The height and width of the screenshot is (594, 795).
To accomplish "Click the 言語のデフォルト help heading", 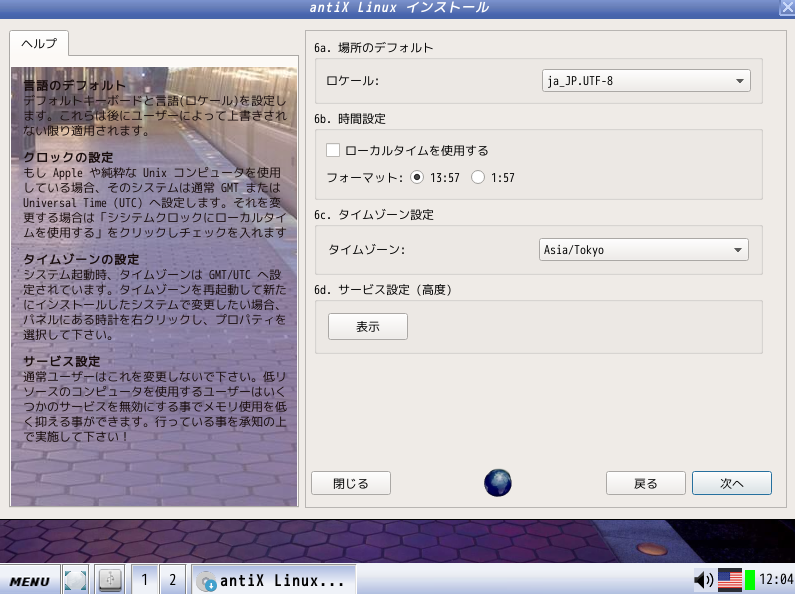I will point(74,86).
